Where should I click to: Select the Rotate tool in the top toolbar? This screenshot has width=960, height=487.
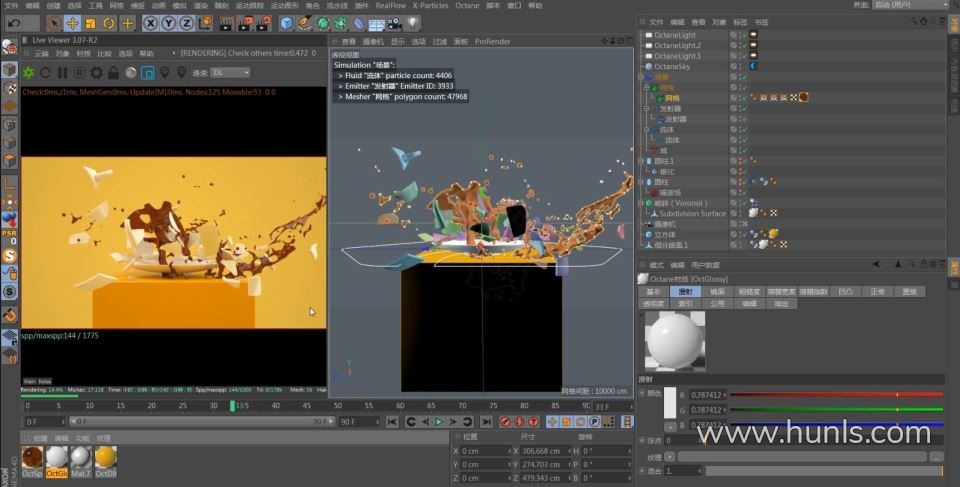(x=109, y=22)
